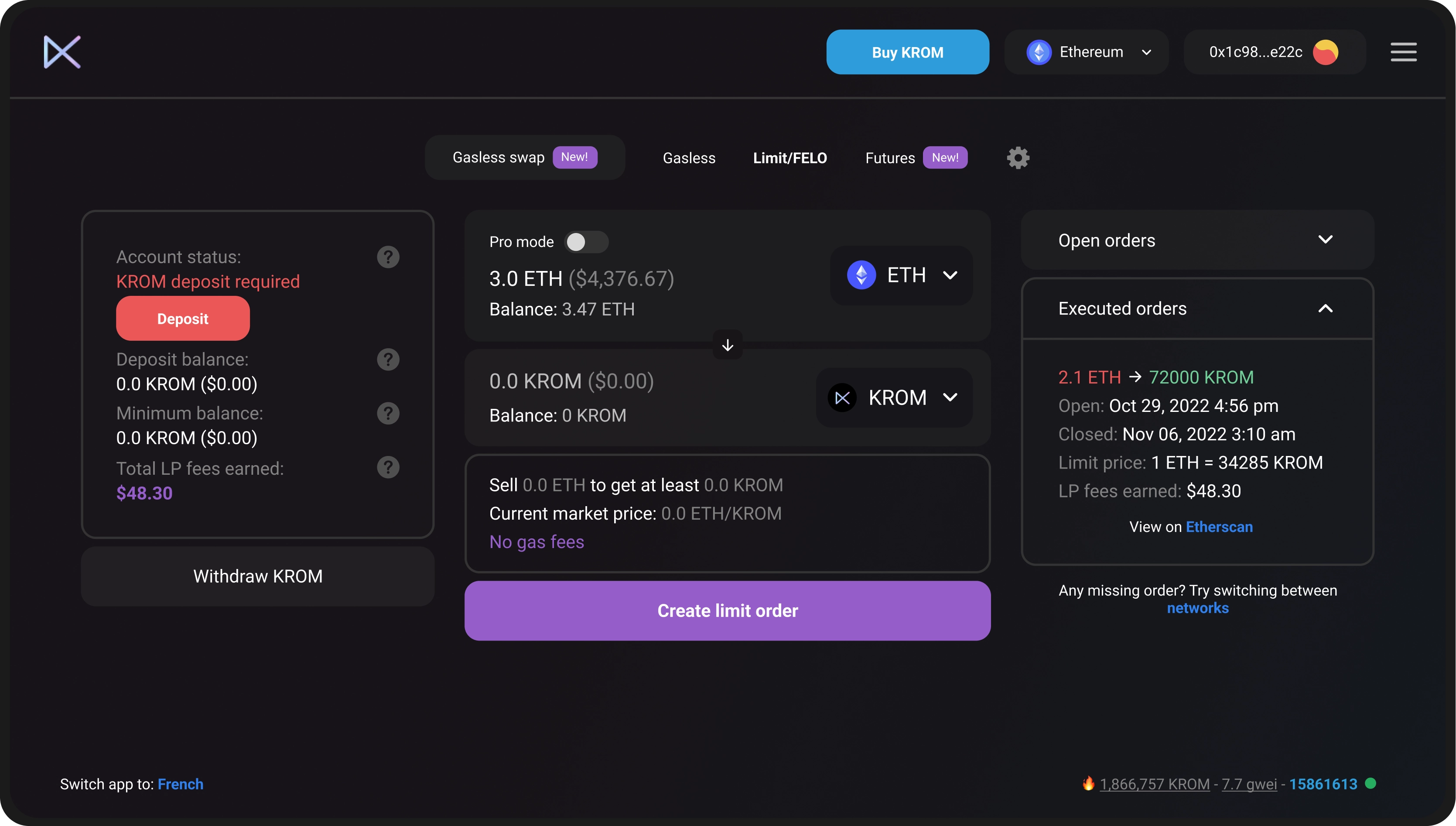Click Minimum balance help icon
This screenshot has height=826, width=1456.
388,413
